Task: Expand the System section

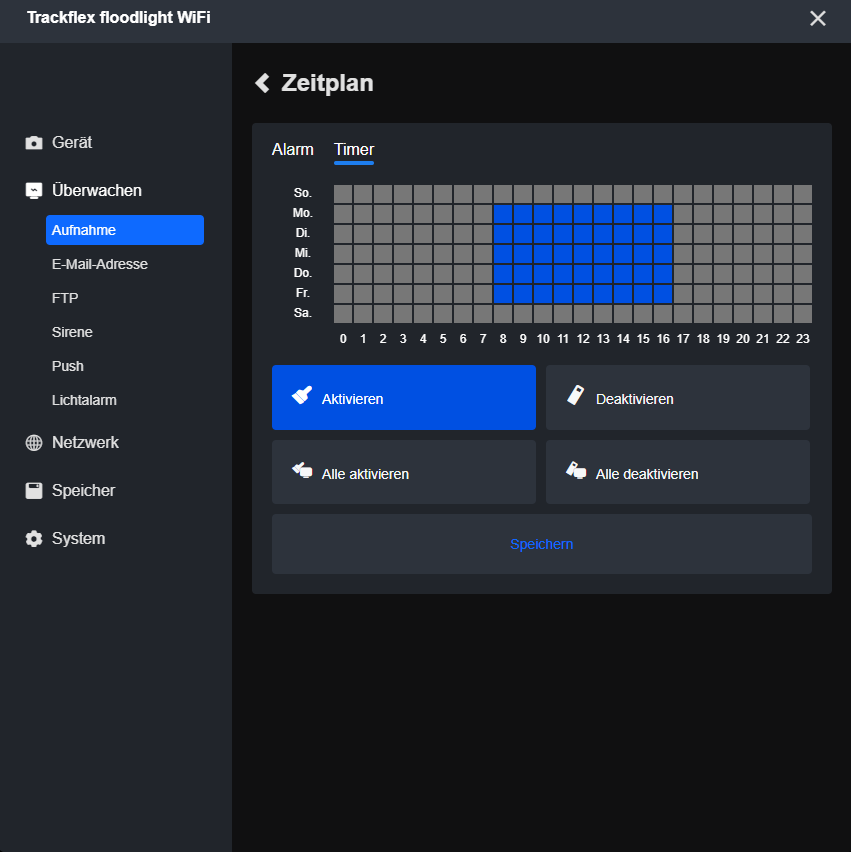Action: click(66, 538)
